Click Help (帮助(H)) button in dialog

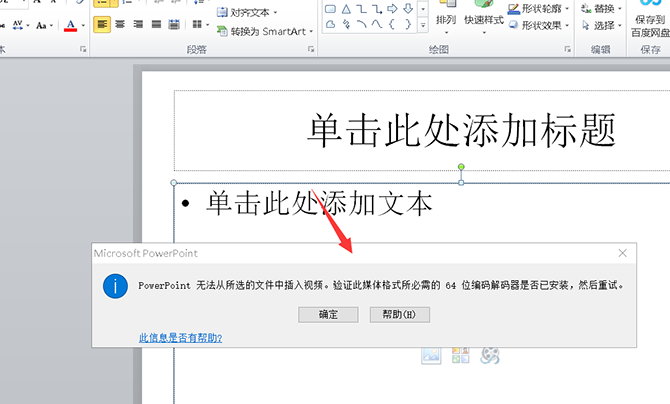click(x=400, y=315)
